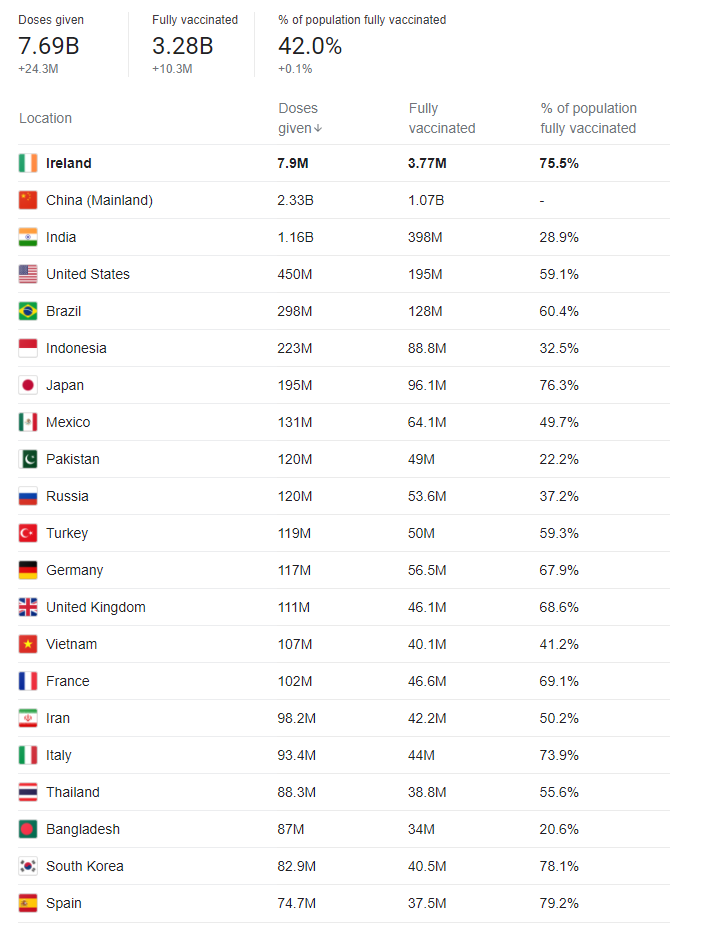Click the 3.28B Fully vaccinated total

183,46
